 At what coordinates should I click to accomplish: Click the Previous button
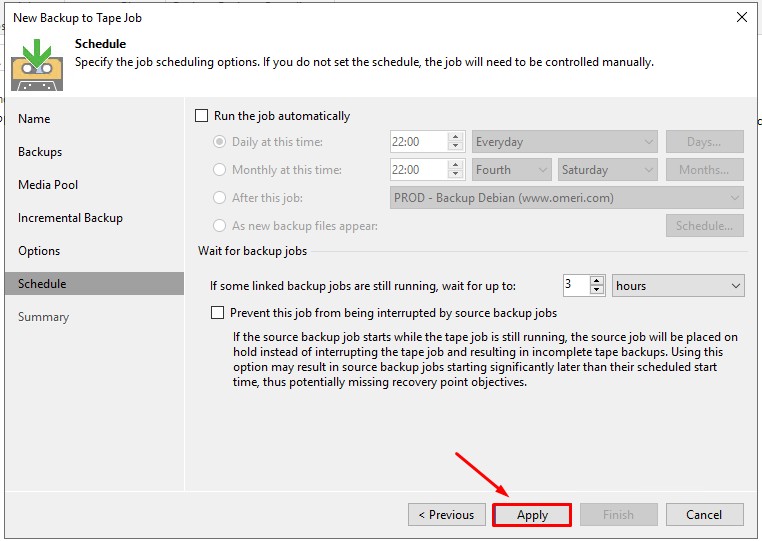tap(446, 515)
